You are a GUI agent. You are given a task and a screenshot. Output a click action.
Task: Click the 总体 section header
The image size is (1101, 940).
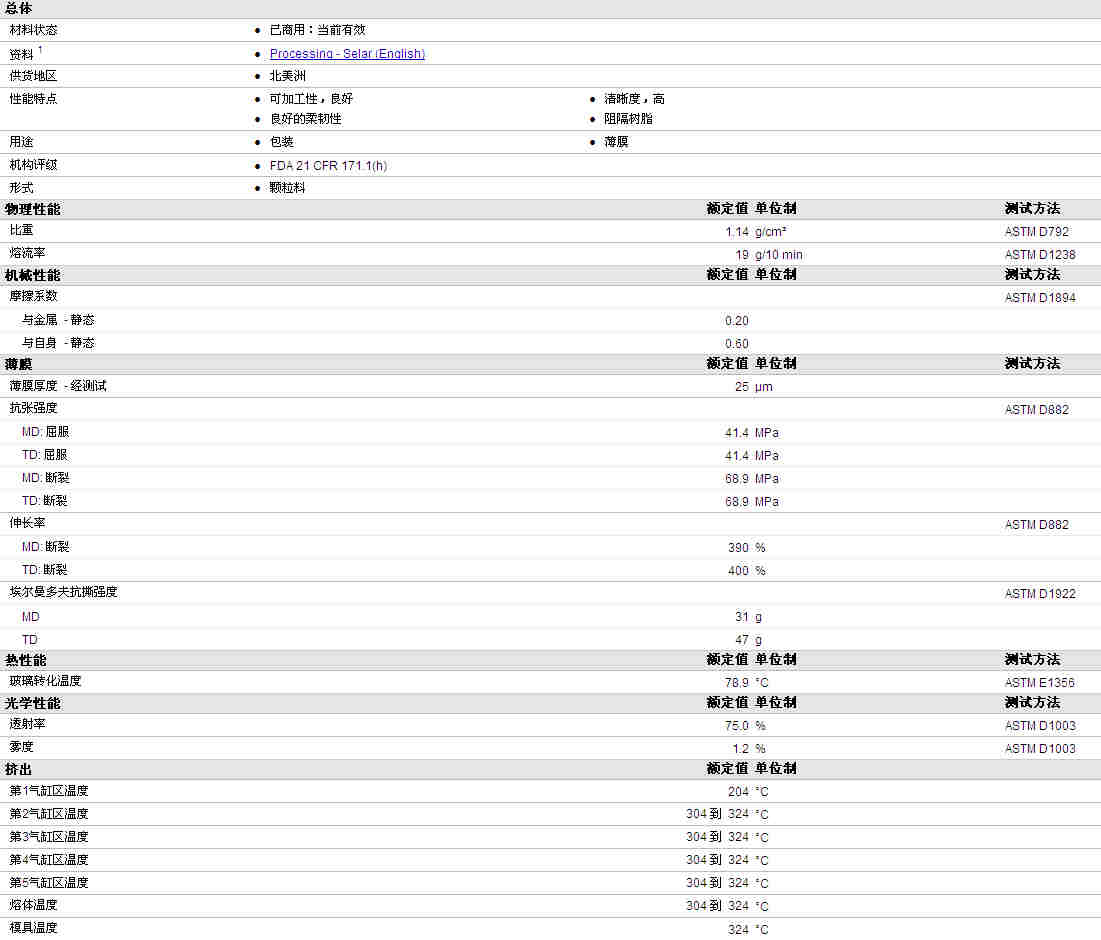coord(18,8)
